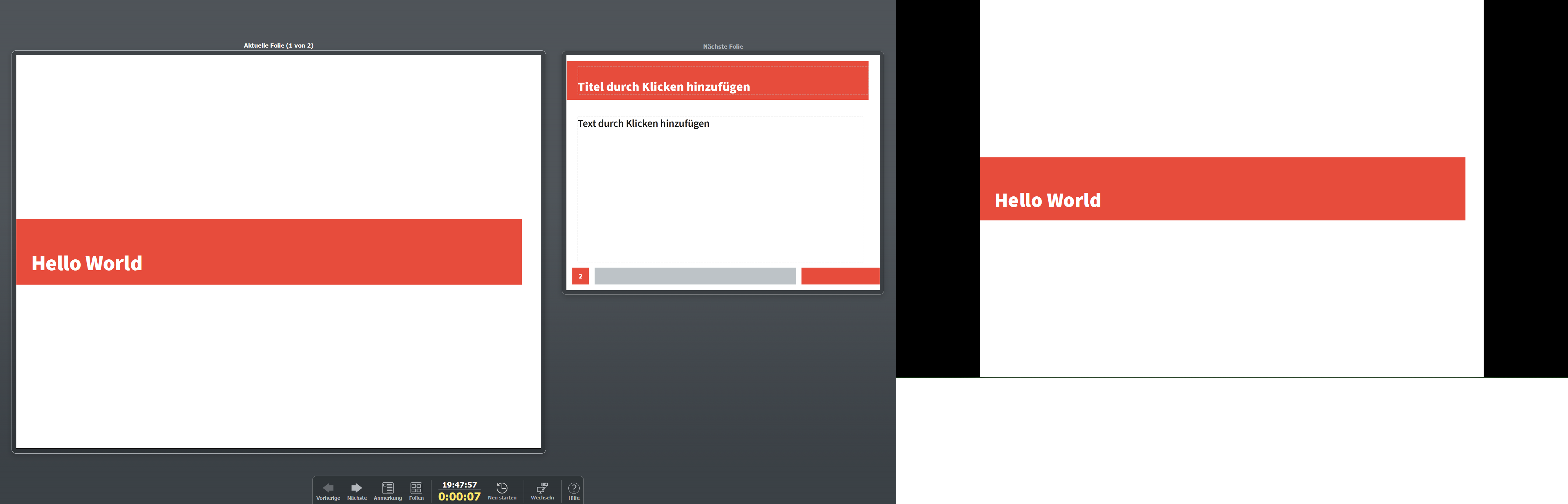Click the yellow elapsed time 0:00:07

(460, 497)
